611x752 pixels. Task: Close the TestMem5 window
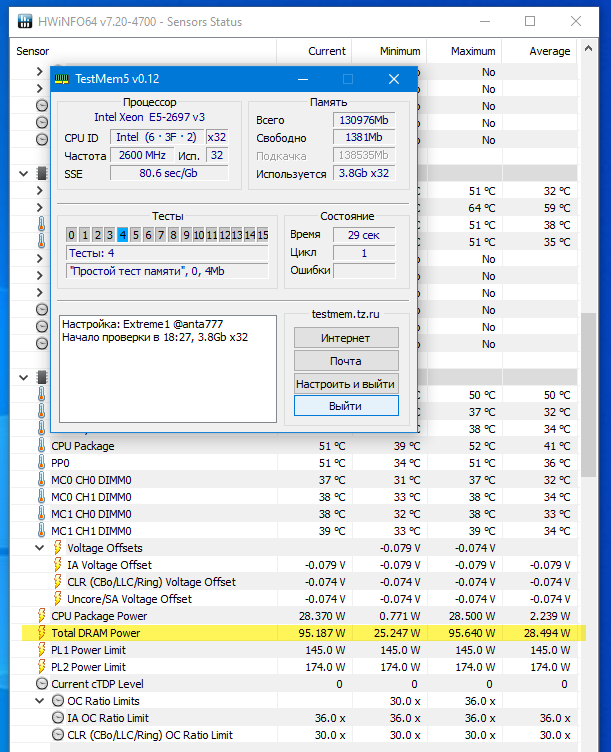click(x=394, y=79)
